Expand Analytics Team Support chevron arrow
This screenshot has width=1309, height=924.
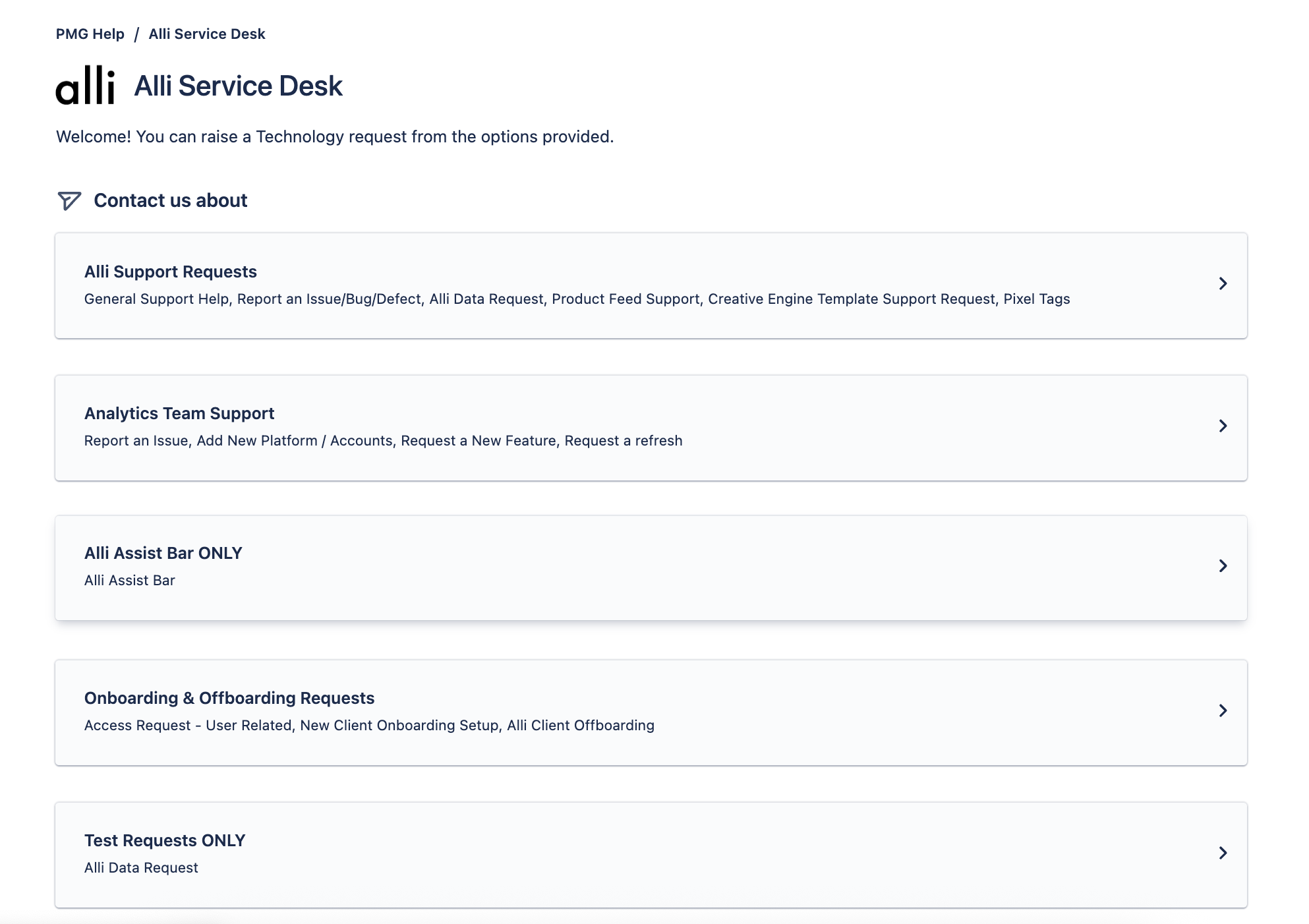(x=1223, y=426)
